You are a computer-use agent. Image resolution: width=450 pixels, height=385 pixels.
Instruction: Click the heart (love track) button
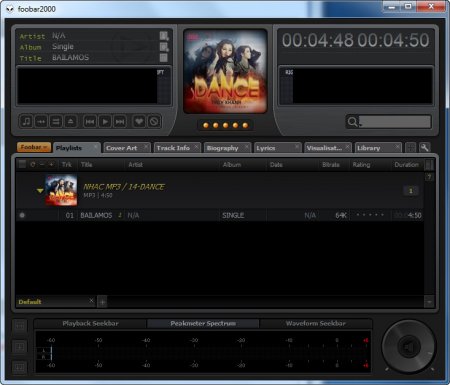click(x=139, y=121)
